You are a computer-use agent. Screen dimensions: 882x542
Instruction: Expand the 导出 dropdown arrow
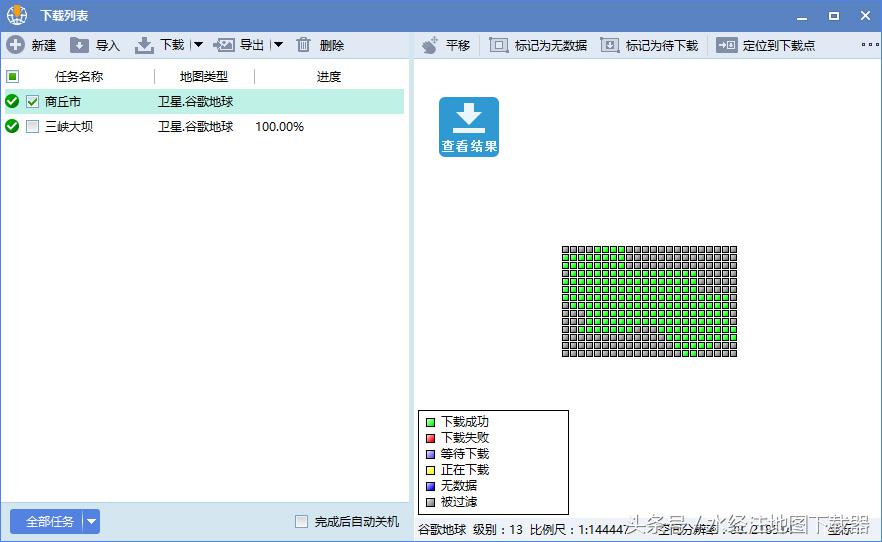(x=278, y=45)
